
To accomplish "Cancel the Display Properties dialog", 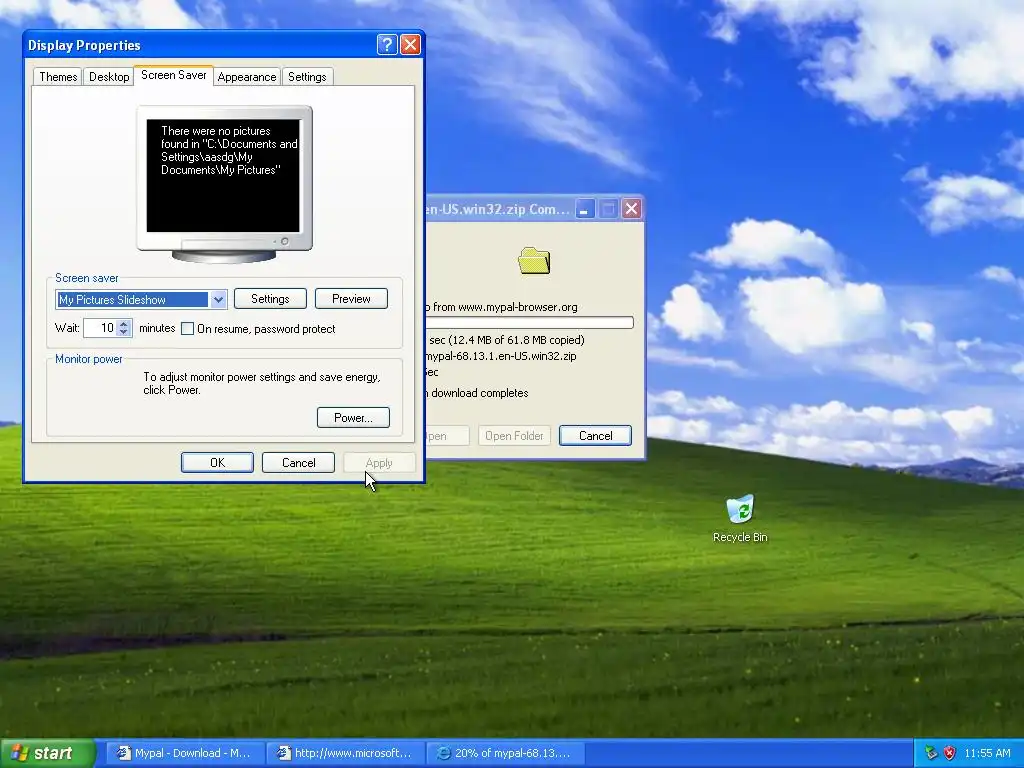I will 298,462.
